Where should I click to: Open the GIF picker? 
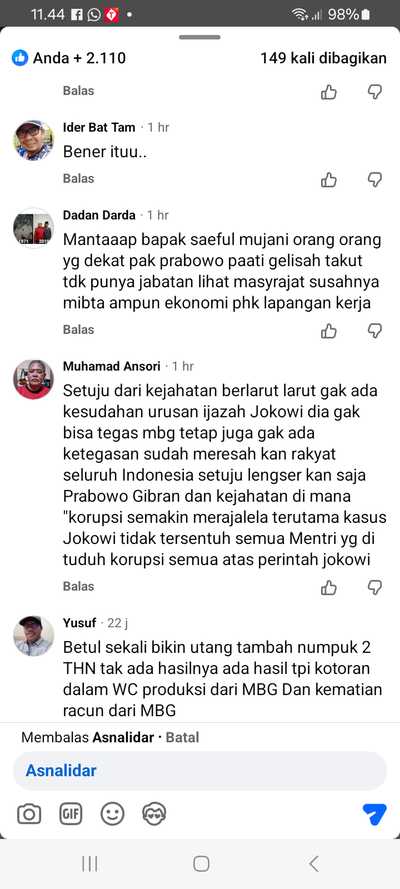point(71,814)
